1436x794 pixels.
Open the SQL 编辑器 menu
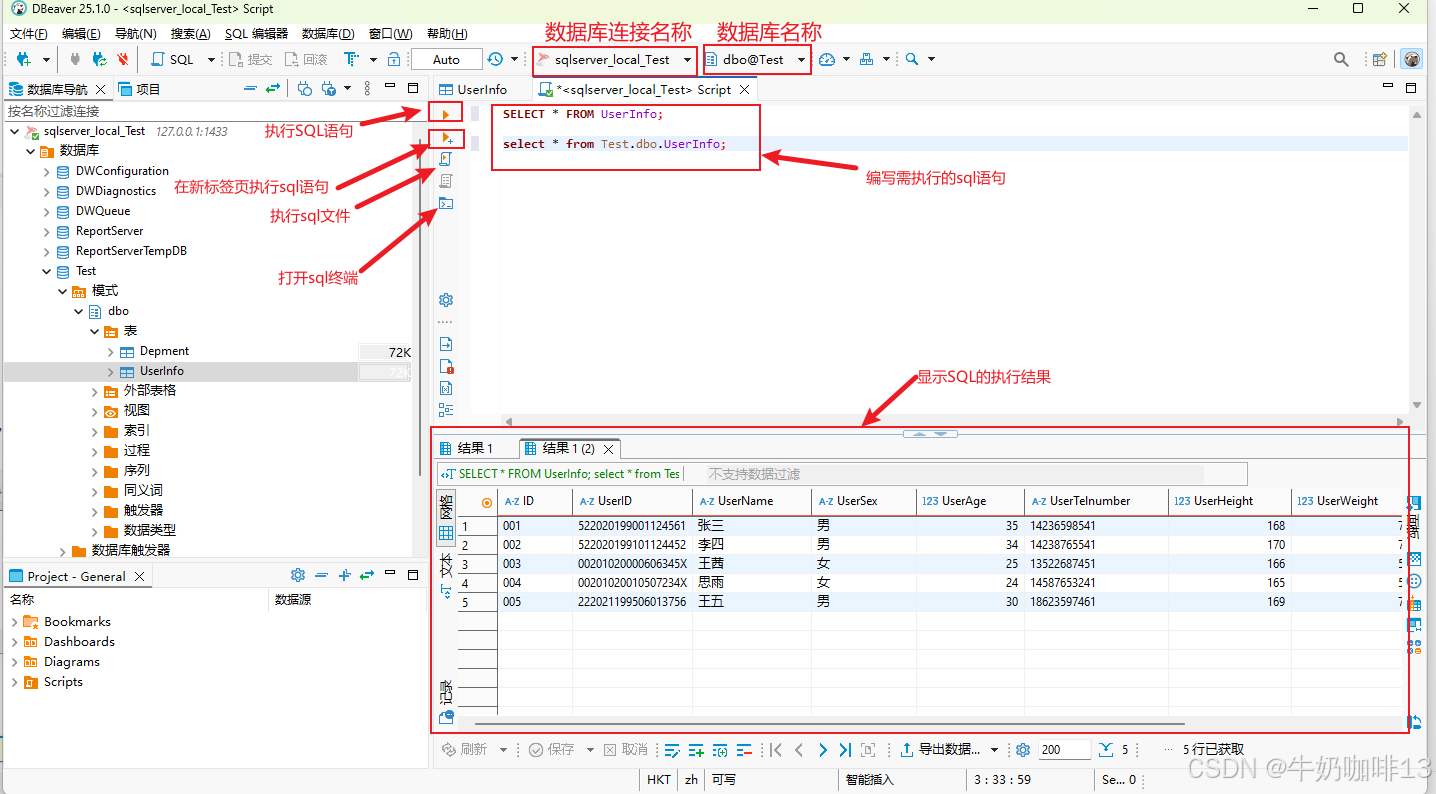tap(256, 33)
